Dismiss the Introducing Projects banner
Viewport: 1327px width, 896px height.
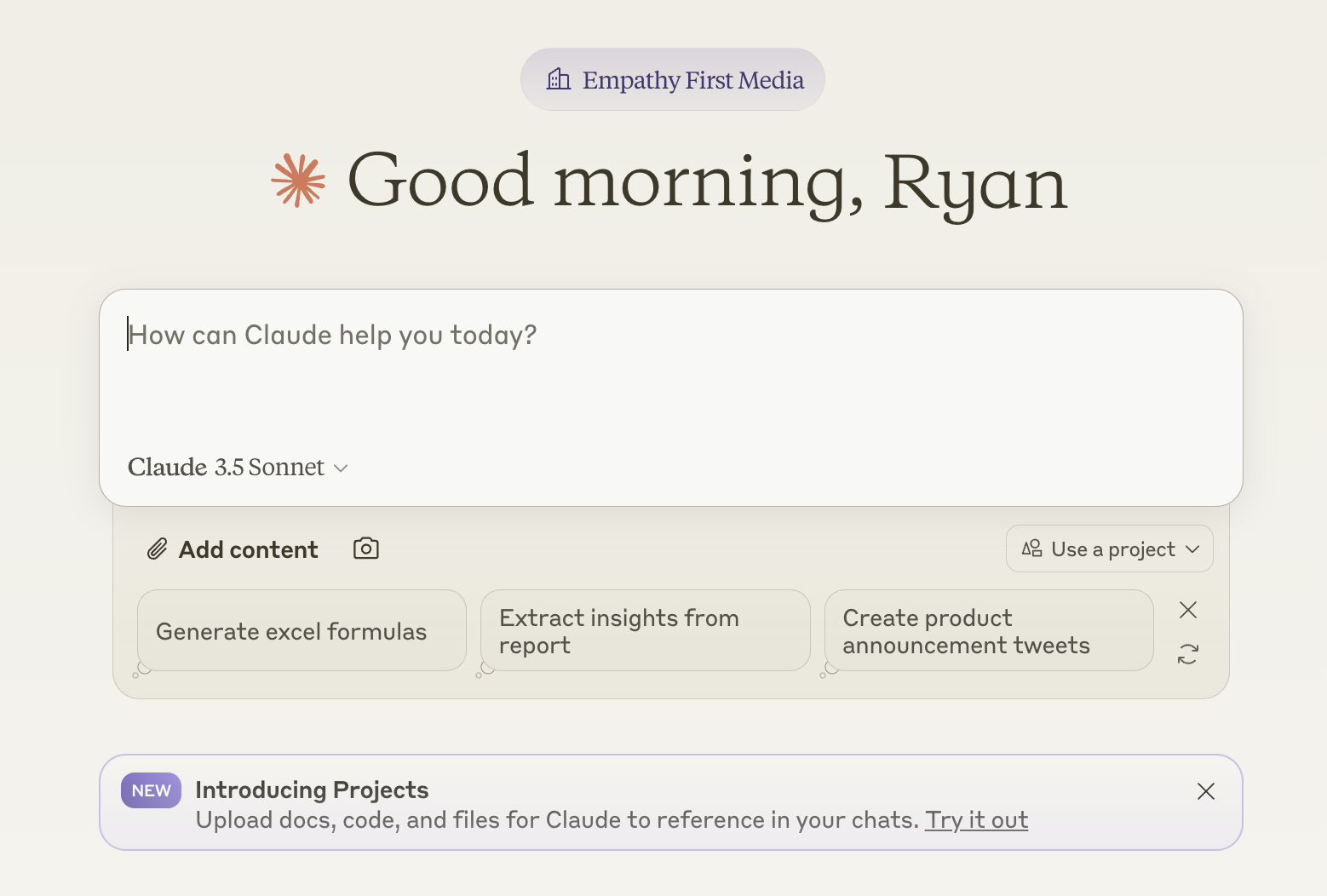tap(1206, 791)
